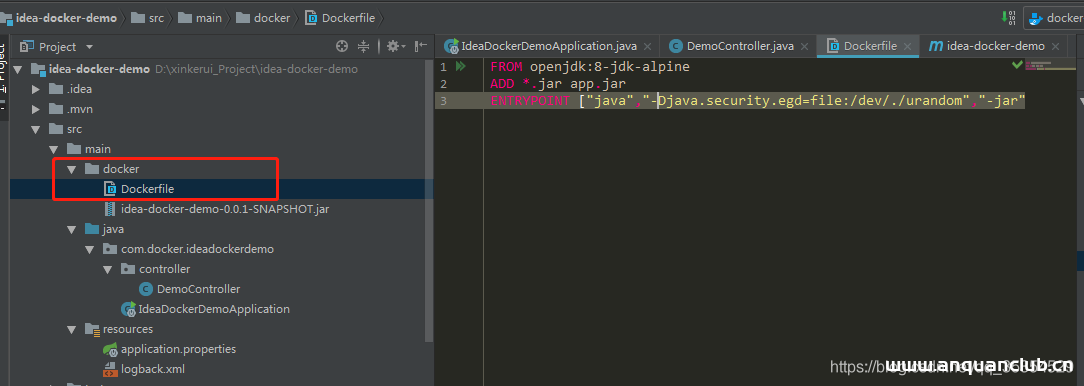Click the FROM openjdk:8-jdk-alpine line
The image size is (1084, 386).
(590, 67)
